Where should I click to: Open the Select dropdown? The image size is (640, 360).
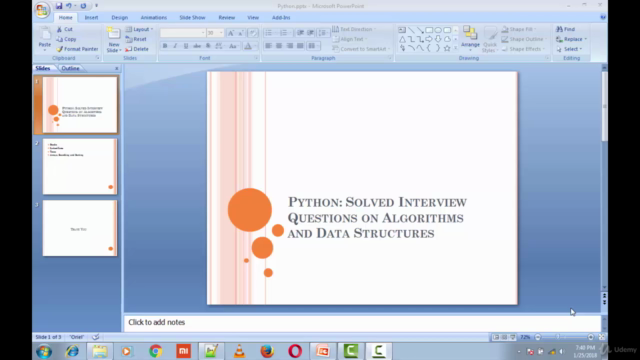pos(569,49)
